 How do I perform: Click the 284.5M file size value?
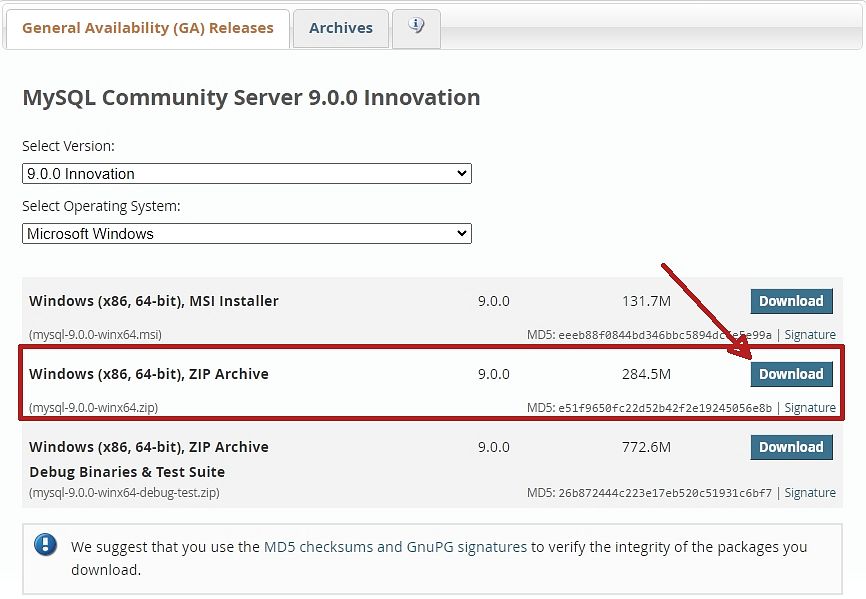tap(646, 374)
